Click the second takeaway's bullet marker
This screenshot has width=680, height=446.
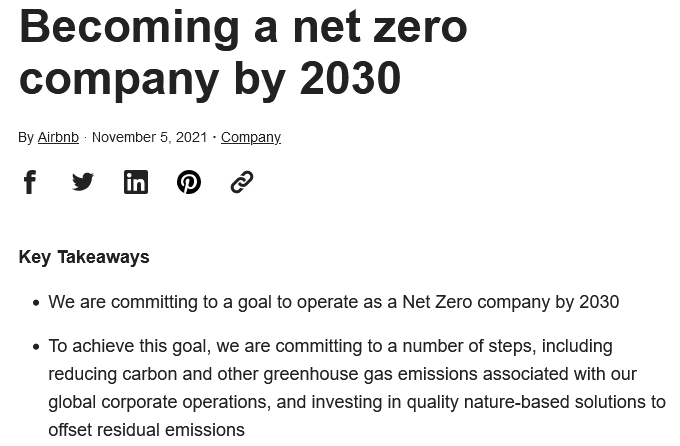(36, 347)
